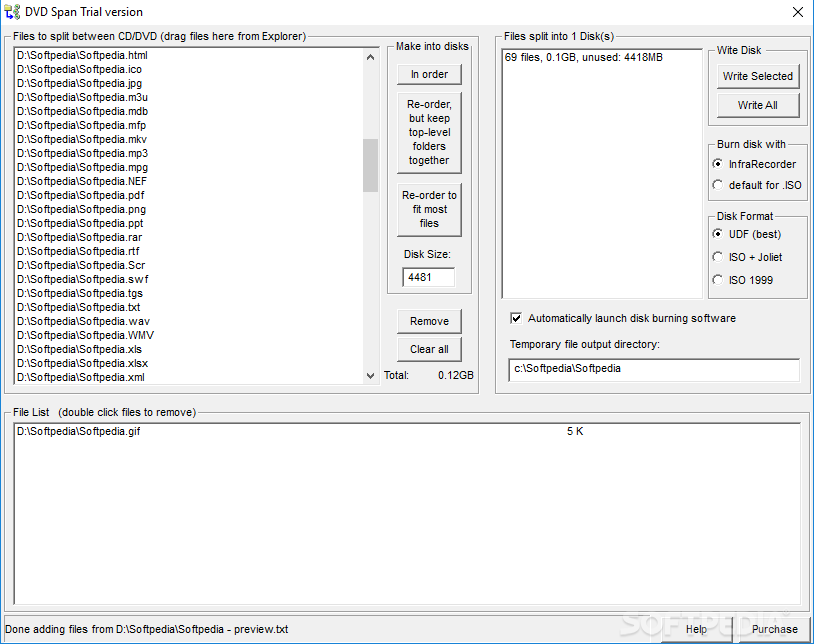The width and height of the screenshot is (814, 644).
Task: Click the file list scrollbar thumb
Action: pos(370,165)
